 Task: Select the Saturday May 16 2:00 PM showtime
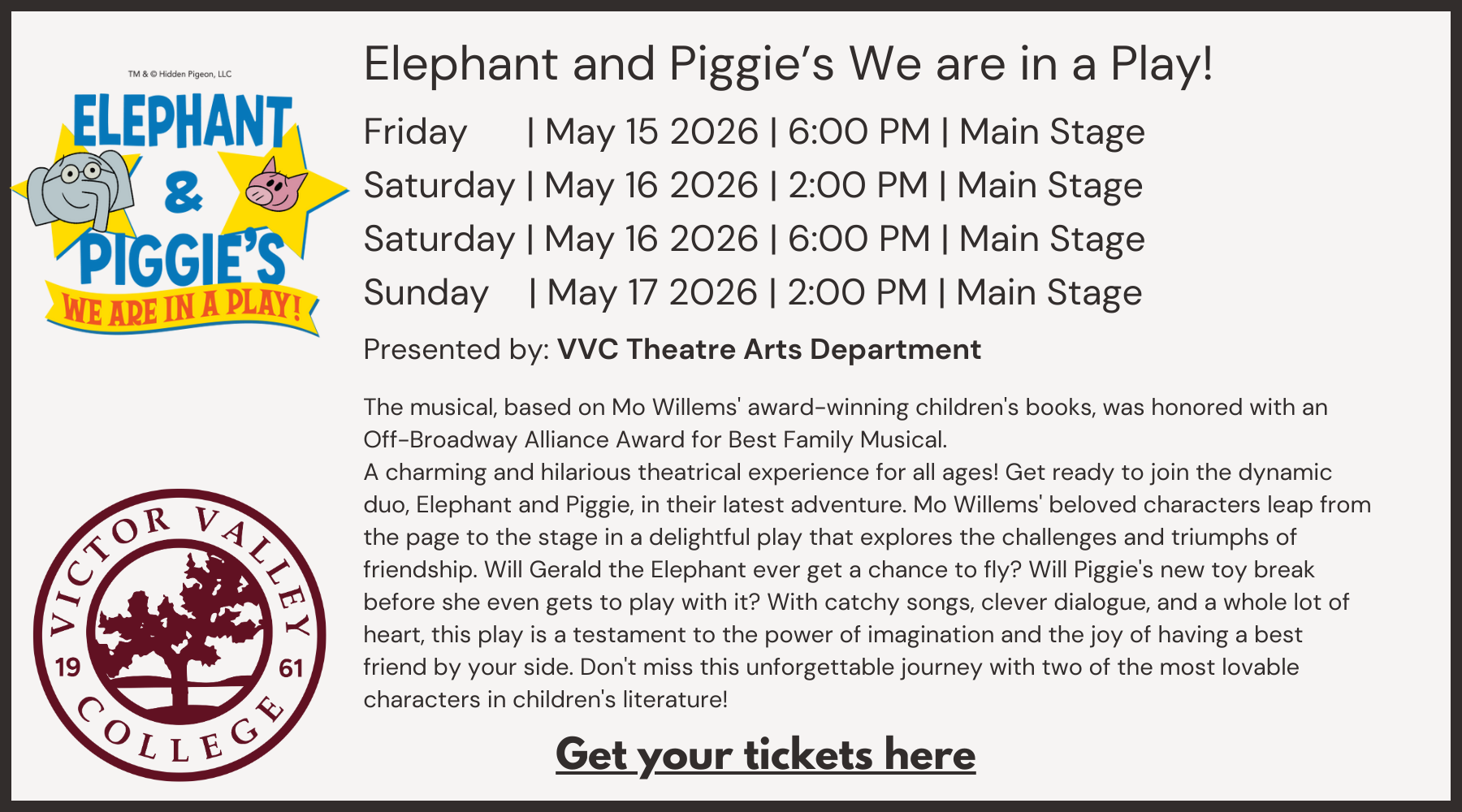pos(752,186)
